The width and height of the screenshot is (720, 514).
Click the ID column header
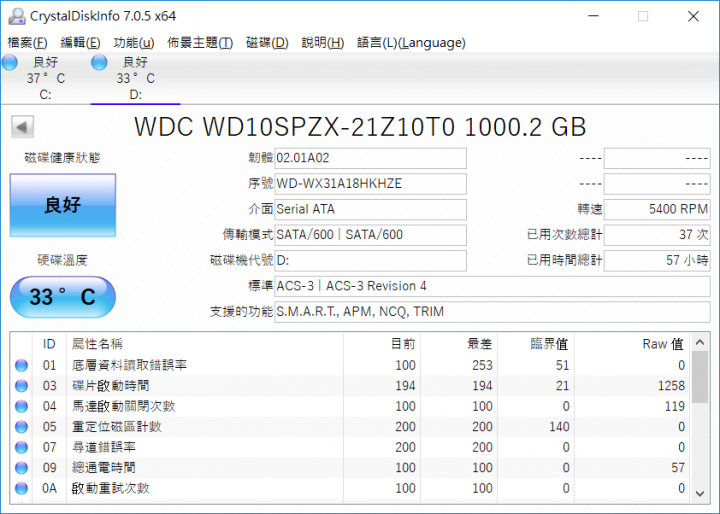point(49,344)
